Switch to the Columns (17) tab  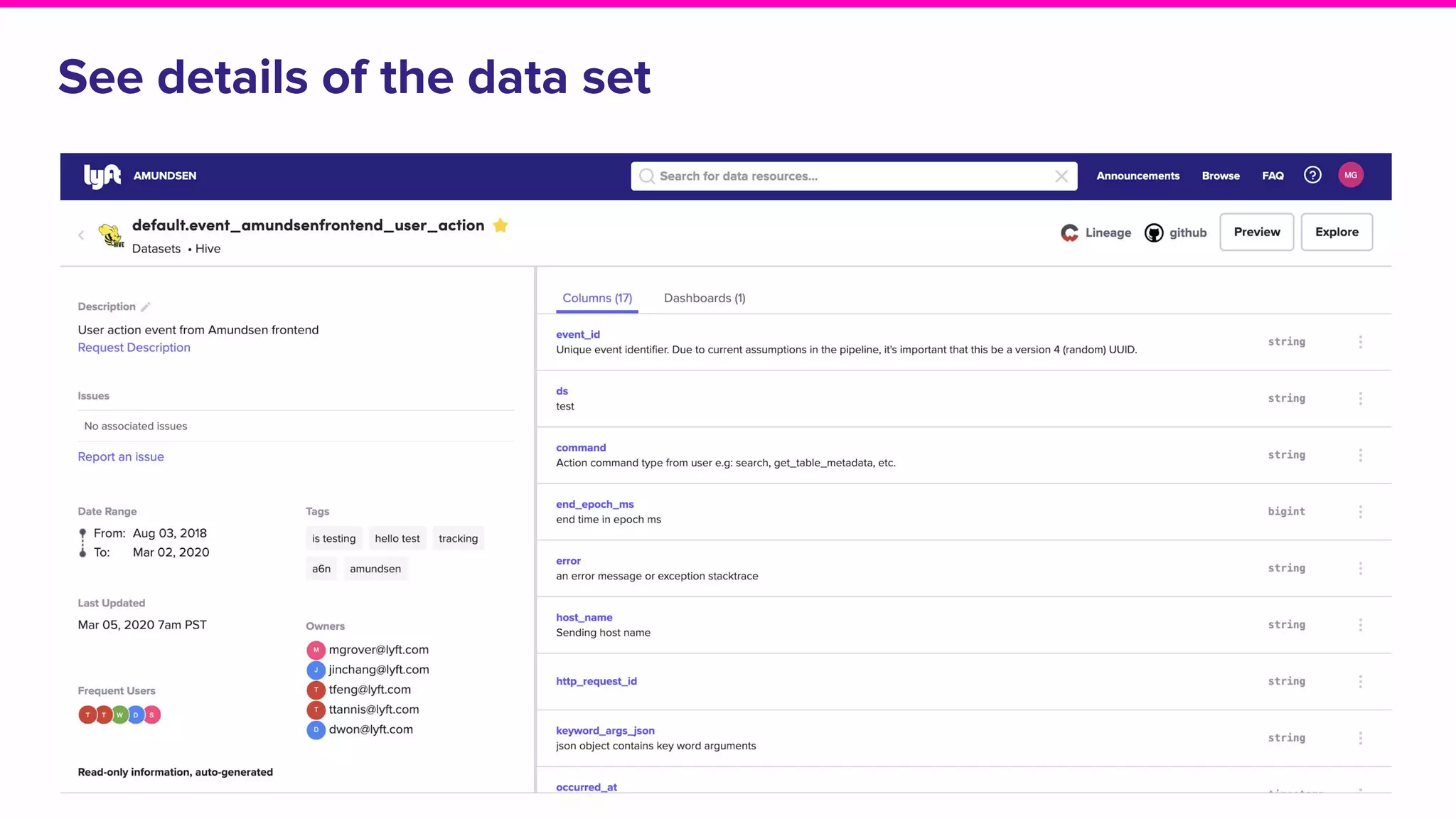click(597, 298)
